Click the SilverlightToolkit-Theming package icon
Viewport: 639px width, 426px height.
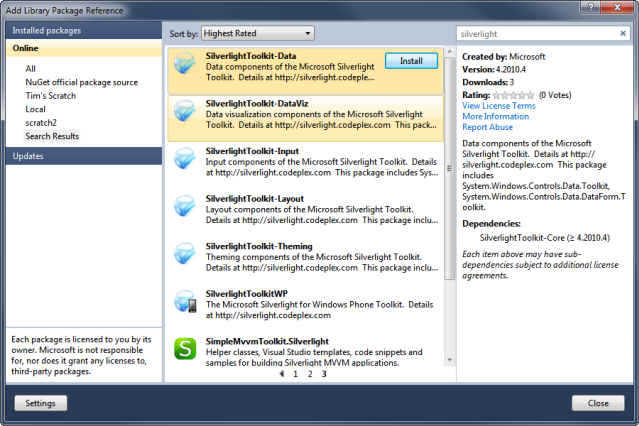coord(185,254)
